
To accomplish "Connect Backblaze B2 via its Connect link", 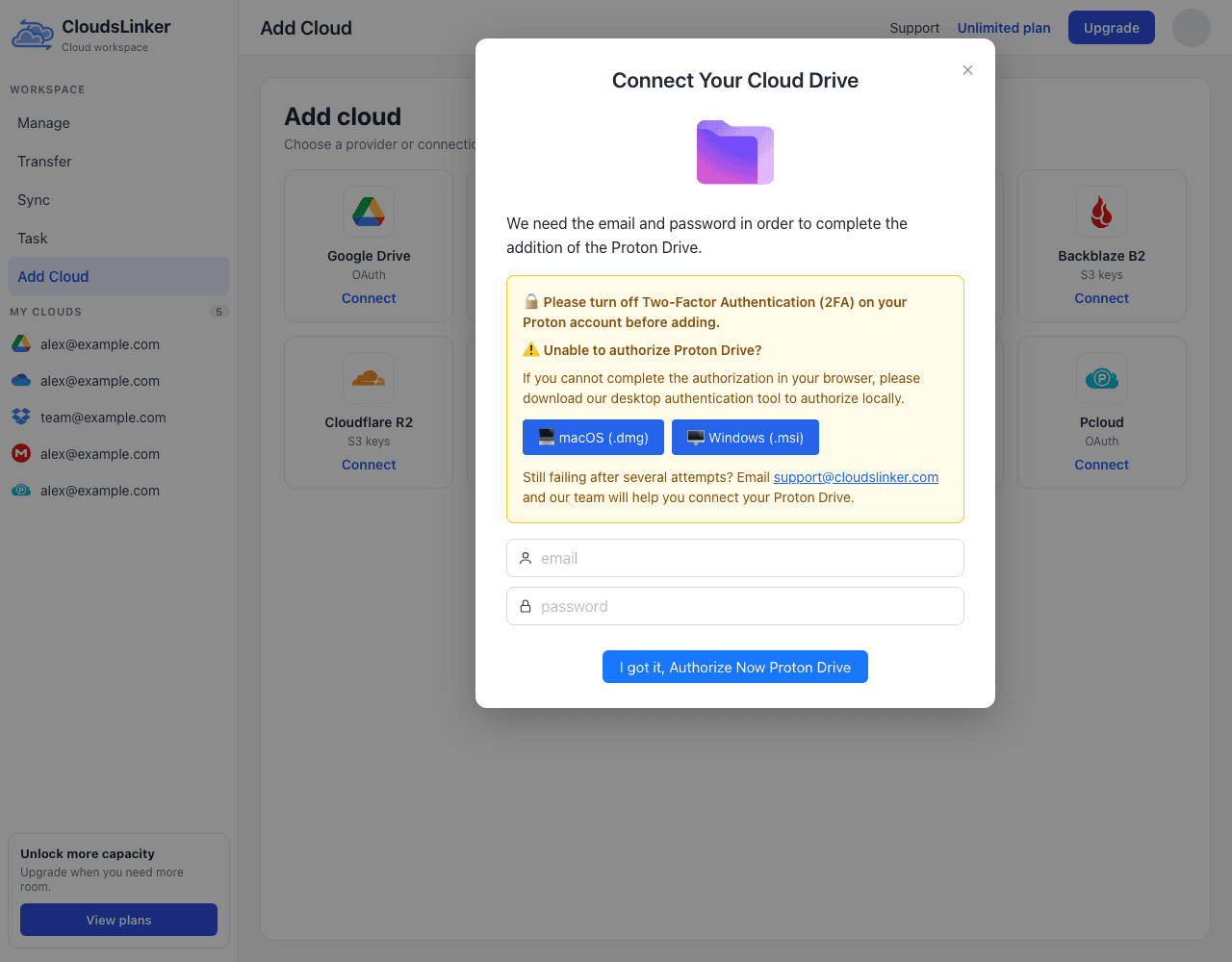I will [x=1102, y=298].
